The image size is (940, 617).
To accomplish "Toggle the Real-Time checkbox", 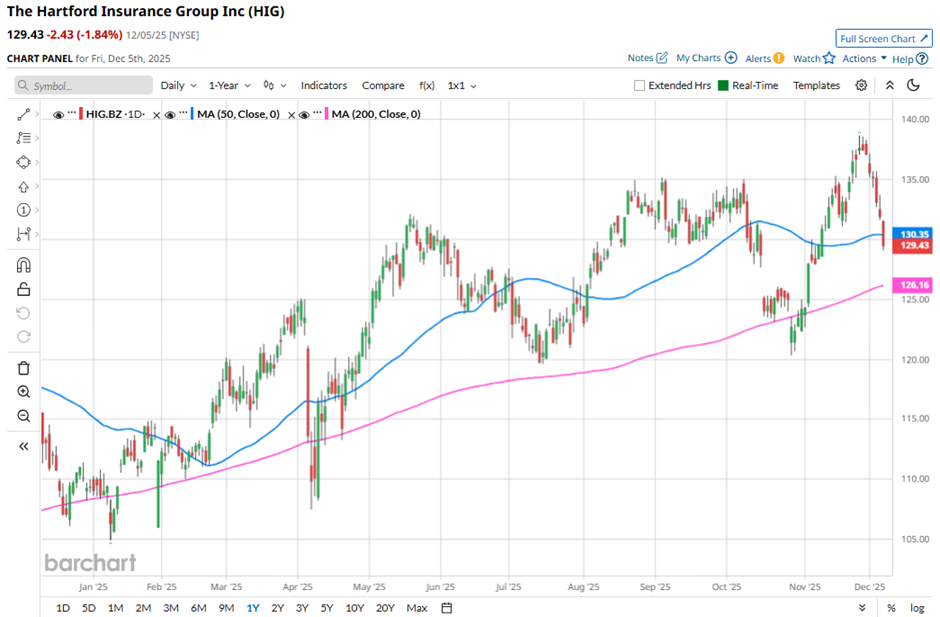I will click(724, 86).
